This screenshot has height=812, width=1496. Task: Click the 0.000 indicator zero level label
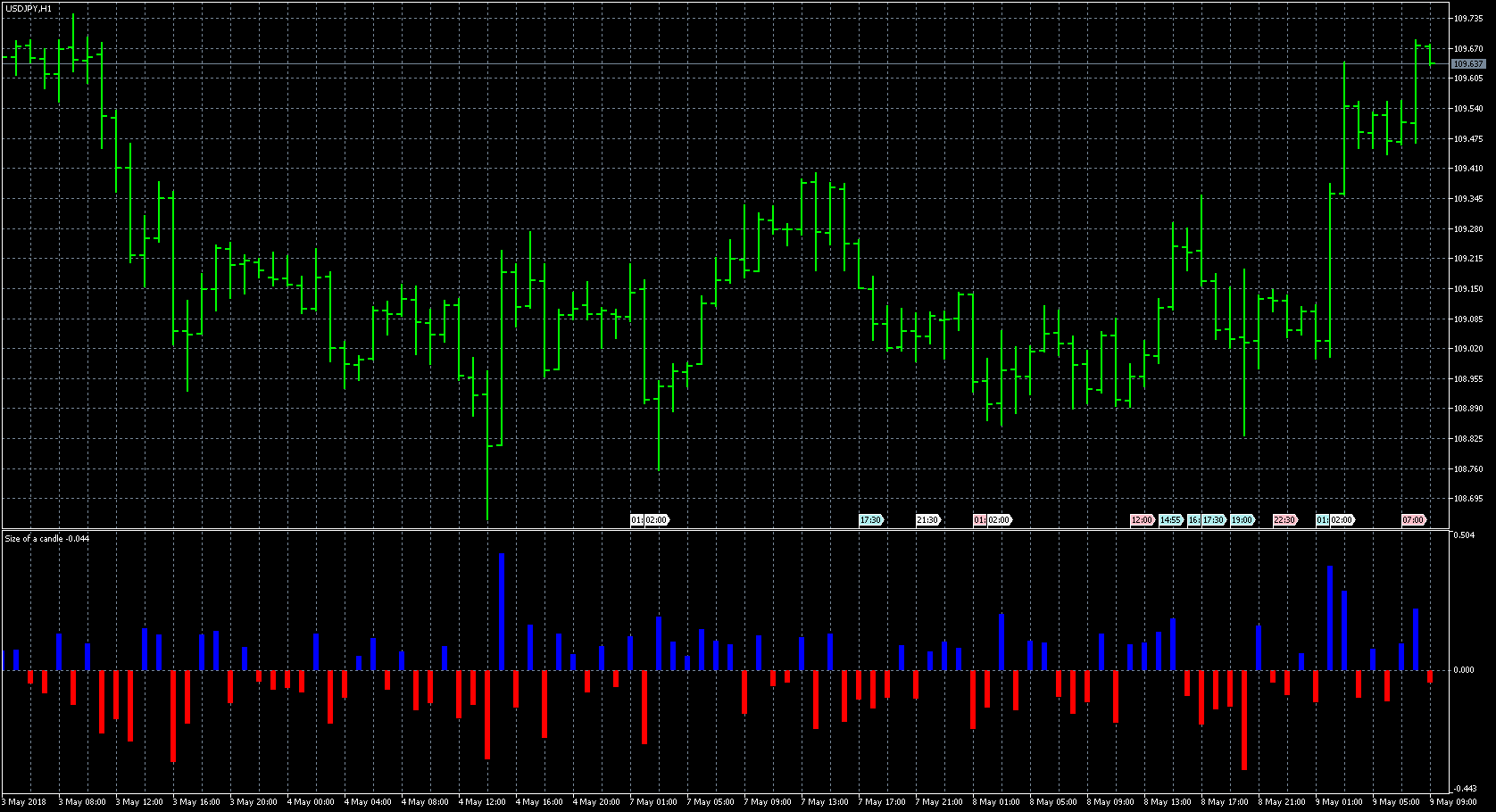point(1464,670)
